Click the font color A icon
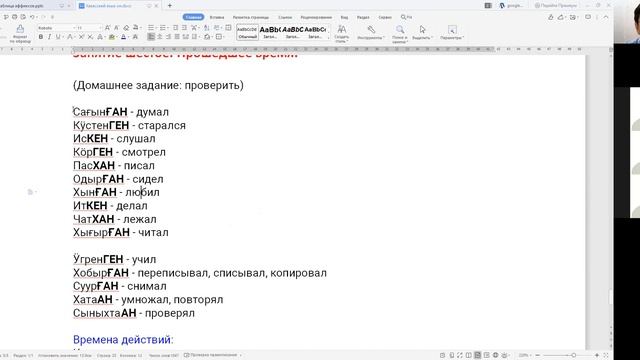This screenshot has height=360, width=640. (123, 37)
